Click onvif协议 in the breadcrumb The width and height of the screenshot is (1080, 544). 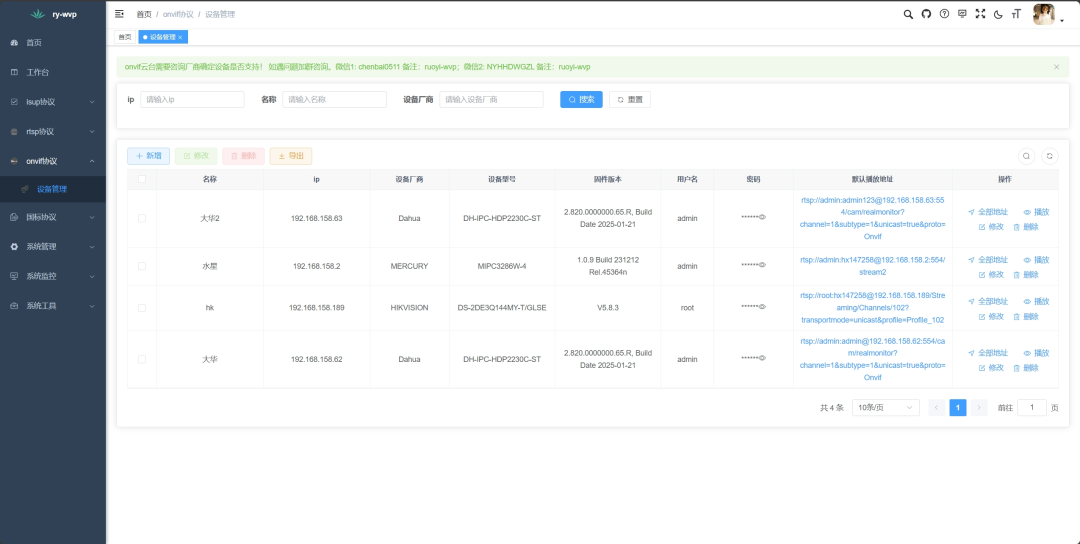[178, 14]
